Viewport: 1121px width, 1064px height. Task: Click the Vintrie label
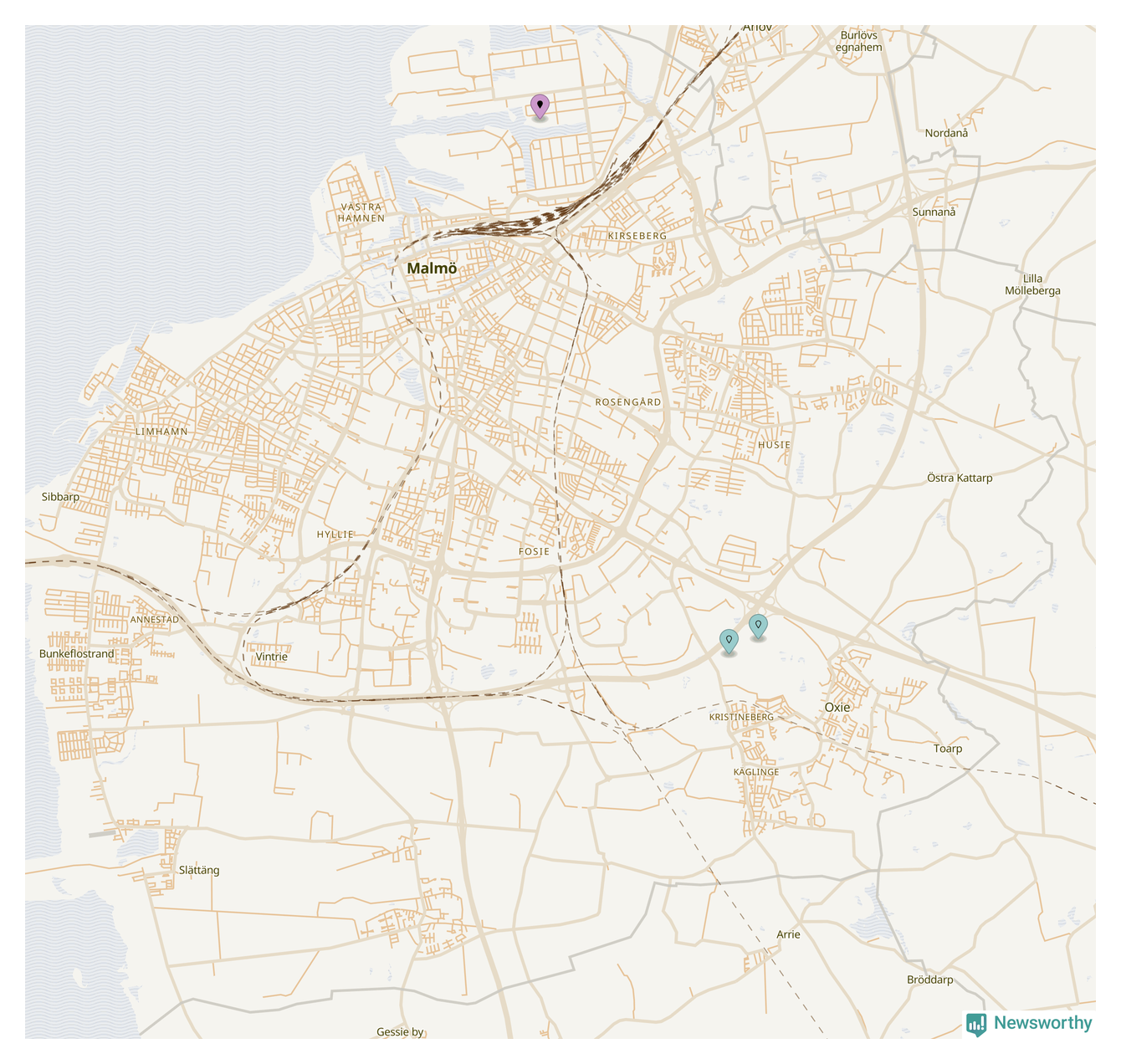(272, 657)
